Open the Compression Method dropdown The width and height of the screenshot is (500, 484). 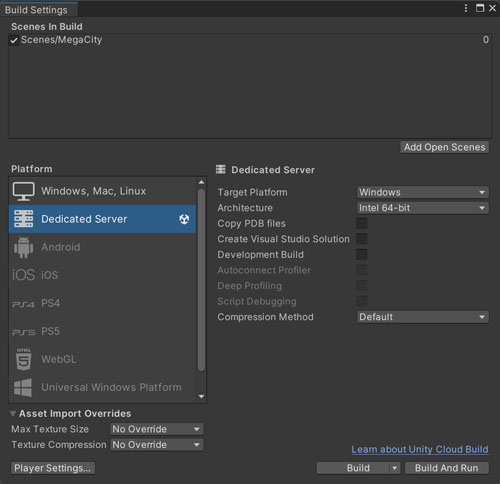(422, 317)
